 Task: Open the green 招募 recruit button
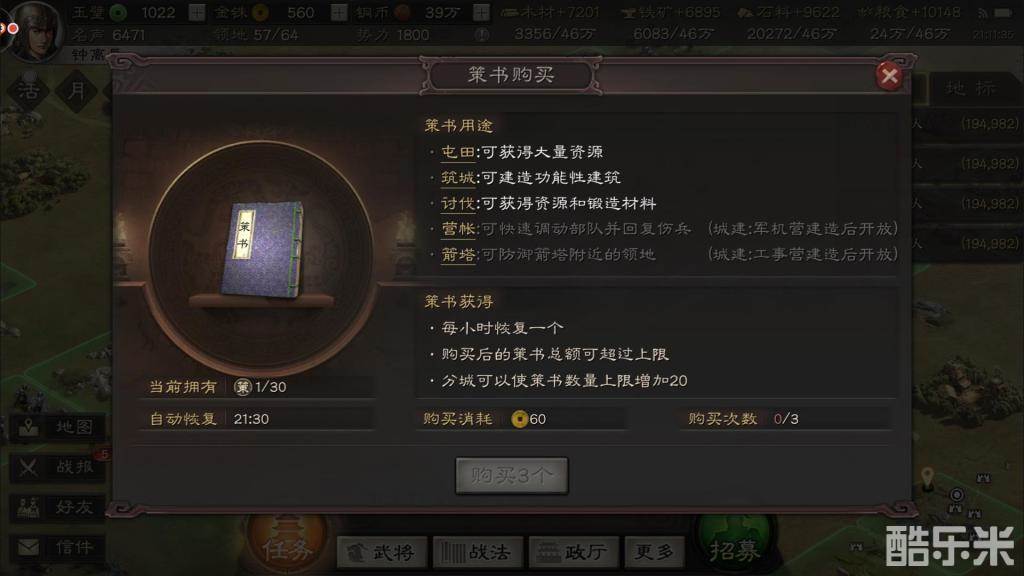point(735,547)
